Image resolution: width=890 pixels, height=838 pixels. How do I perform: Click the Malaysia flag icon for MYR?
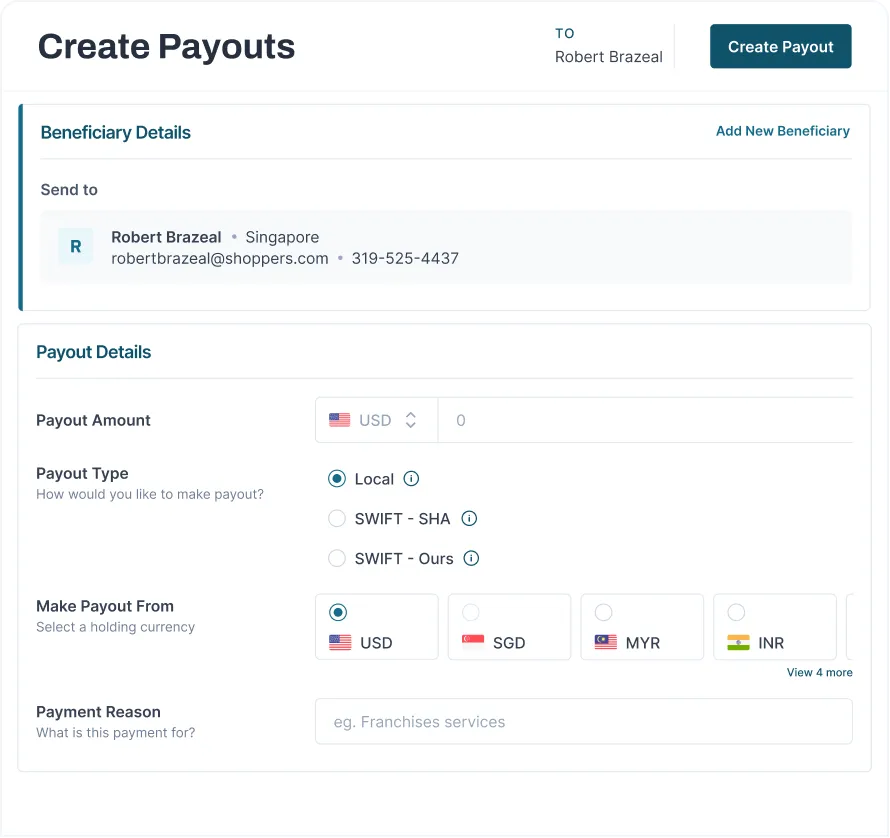point(606,643)
